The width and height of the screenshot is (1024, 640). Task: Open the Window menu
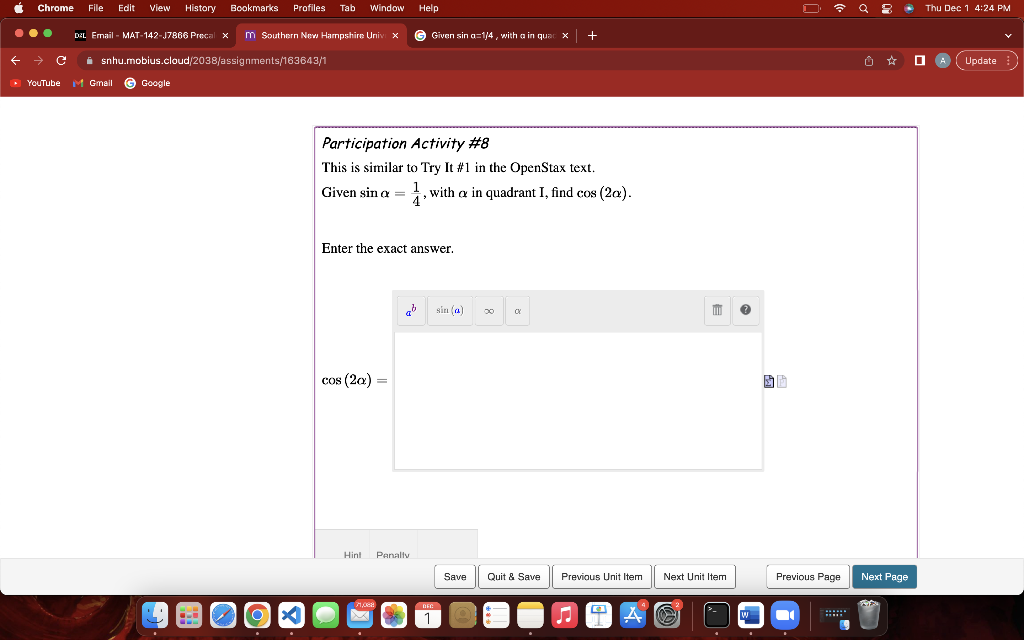(387, 8)
